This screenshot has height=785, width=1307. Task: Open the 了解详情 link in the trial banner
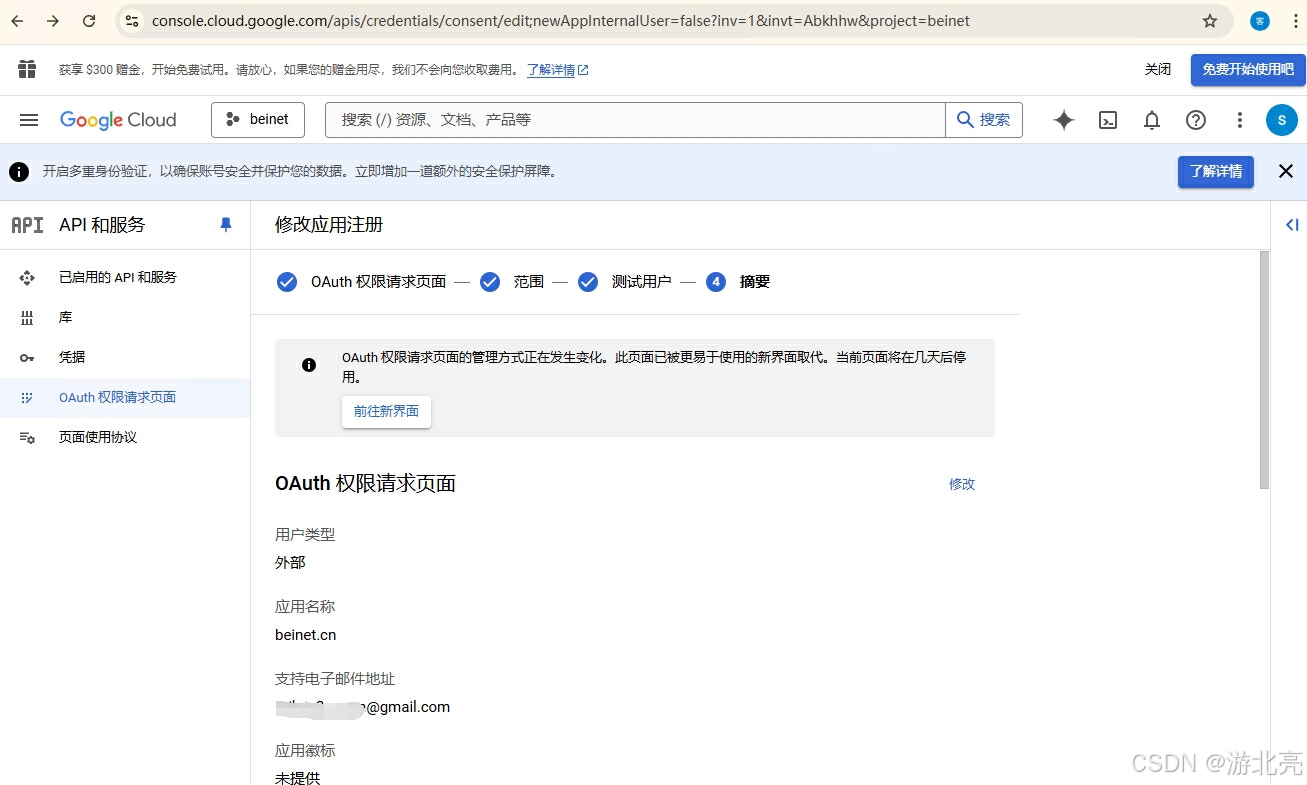558,70
